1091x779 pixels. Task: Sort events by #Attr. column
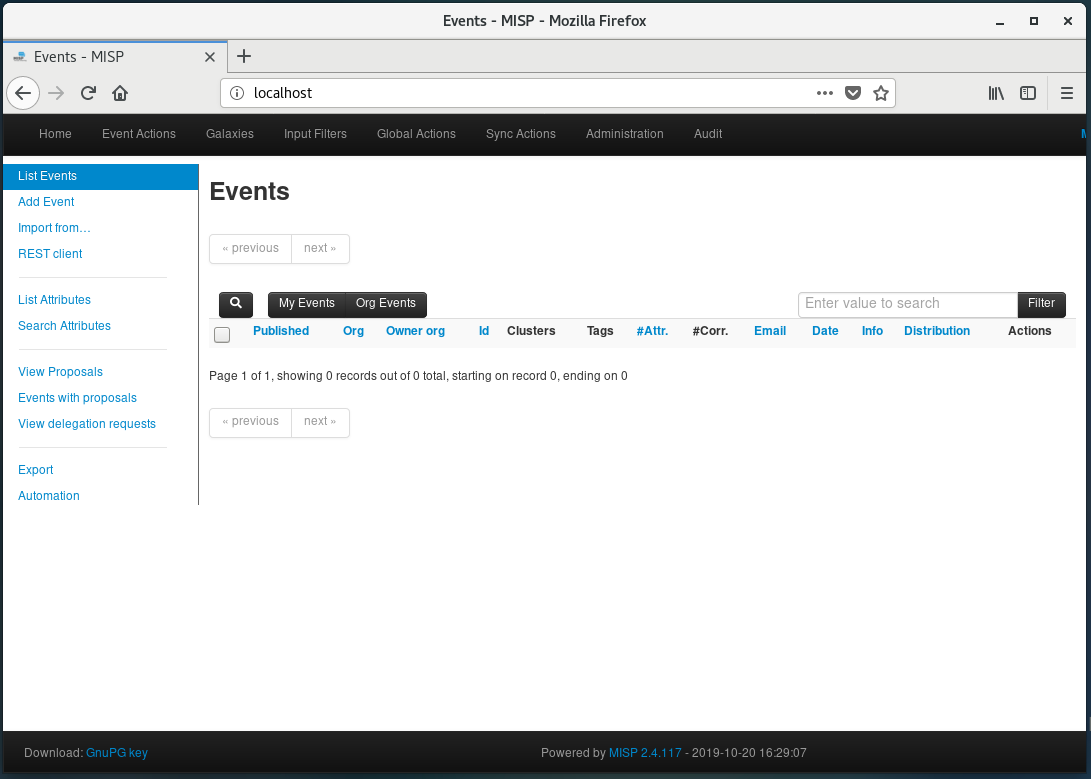pos(652,331)
